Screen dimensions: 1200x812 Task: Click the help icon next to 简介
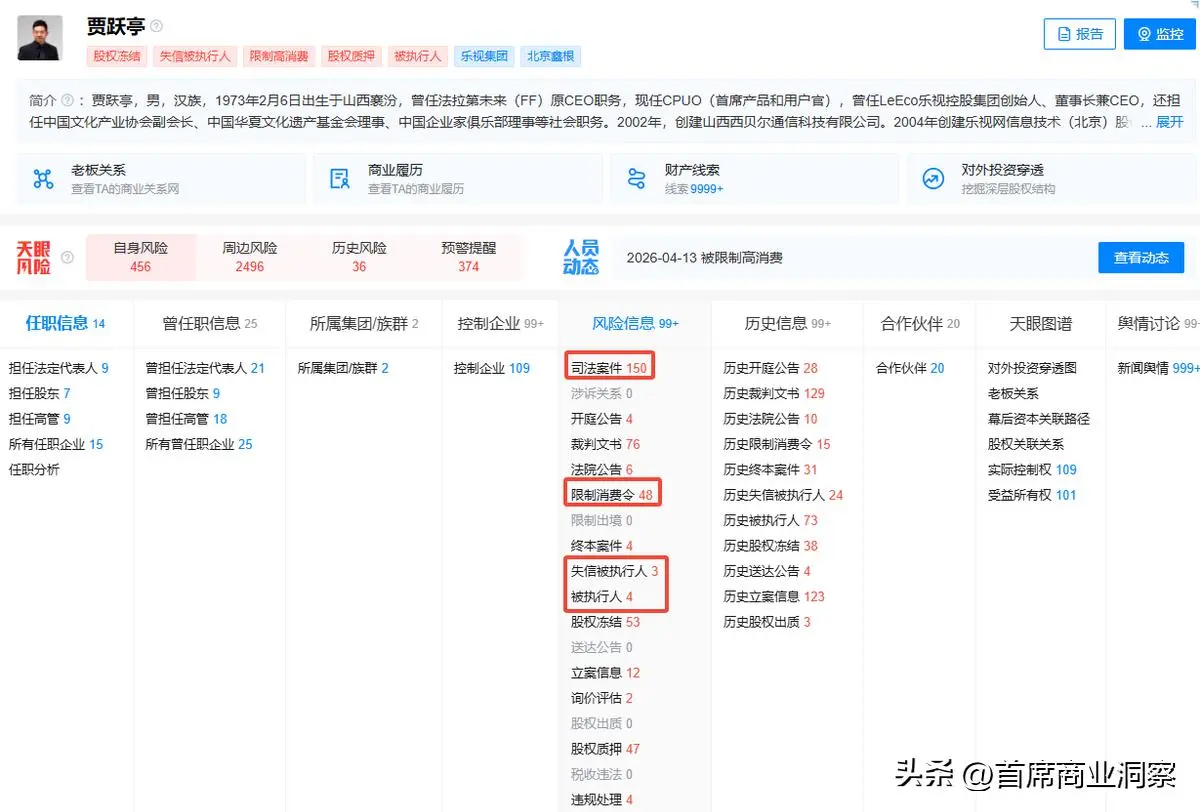coord(68,100)
